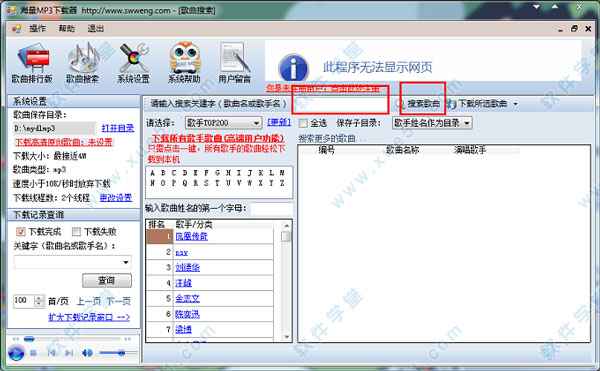Click the 打开目录 link
The image size is (600, 371).
tap(118, 128)
